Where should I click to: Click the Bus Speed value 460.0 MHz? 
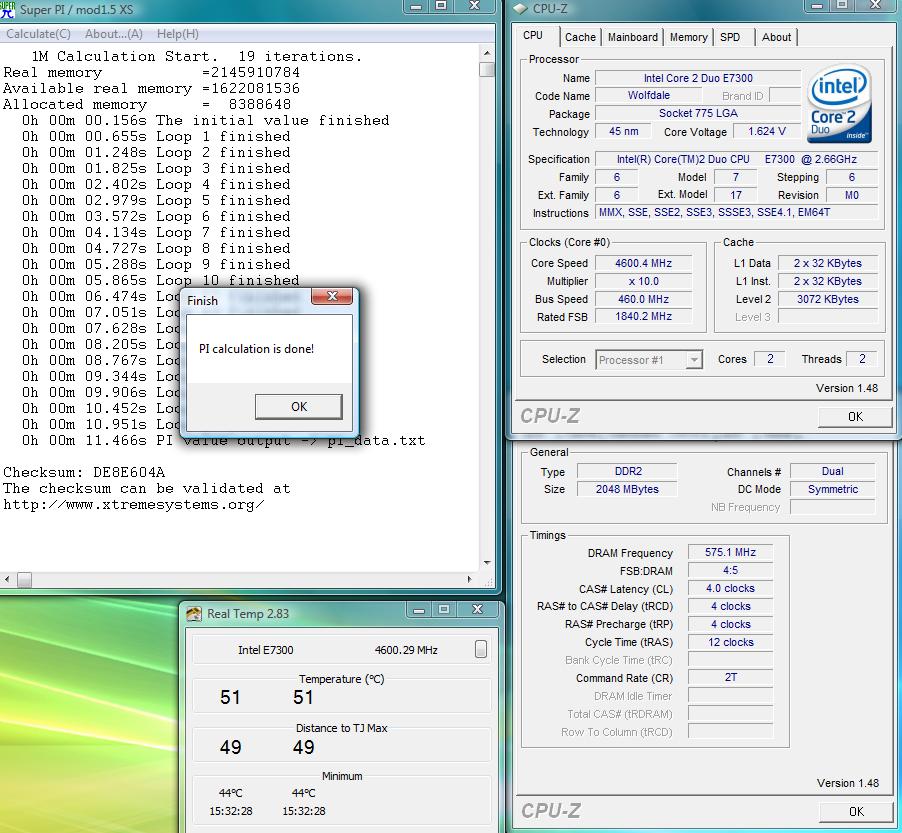(643, 299)
